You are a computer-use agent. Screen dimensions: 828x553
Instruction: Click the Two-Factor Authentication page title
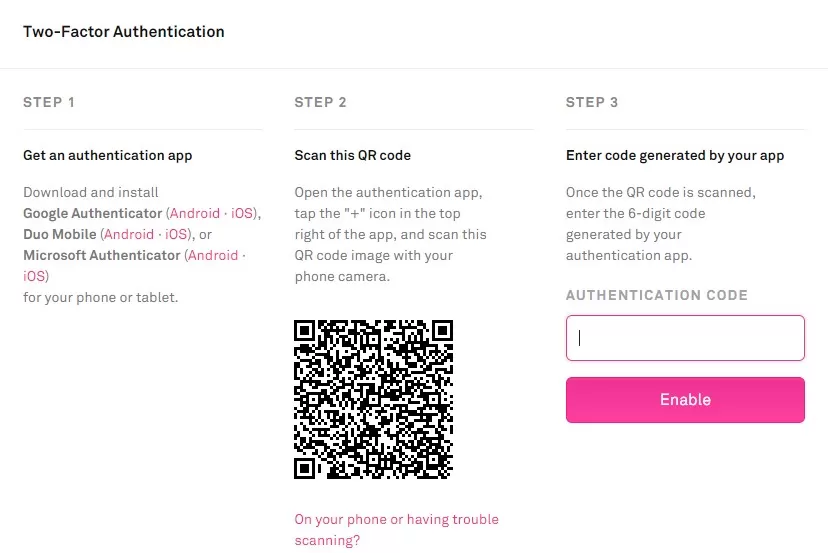tap(124, 32)
